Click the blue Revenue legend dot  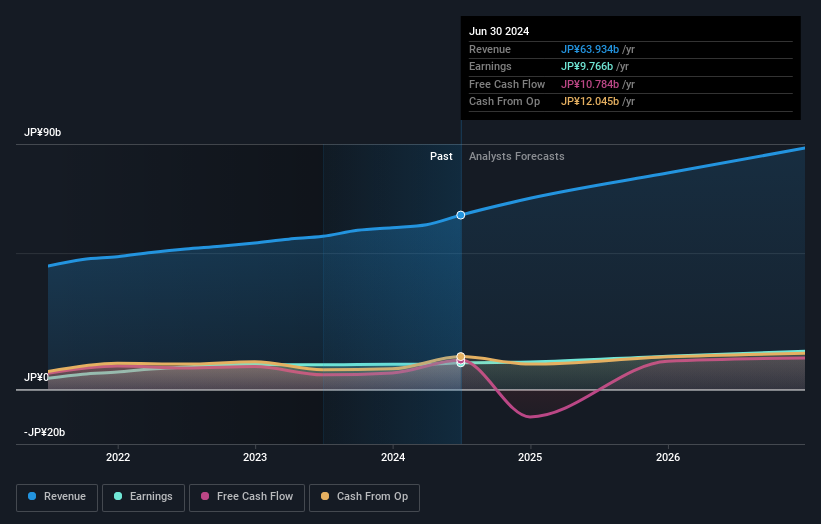point(32,496)
